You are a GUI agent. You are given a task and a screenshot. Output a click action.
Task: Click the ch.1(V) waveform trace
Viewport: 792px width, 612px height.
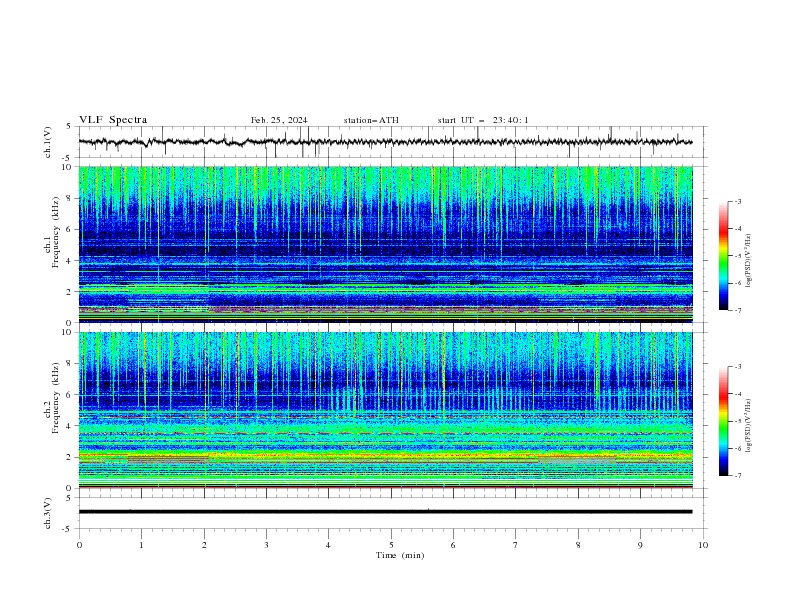(x=385, y=142)
